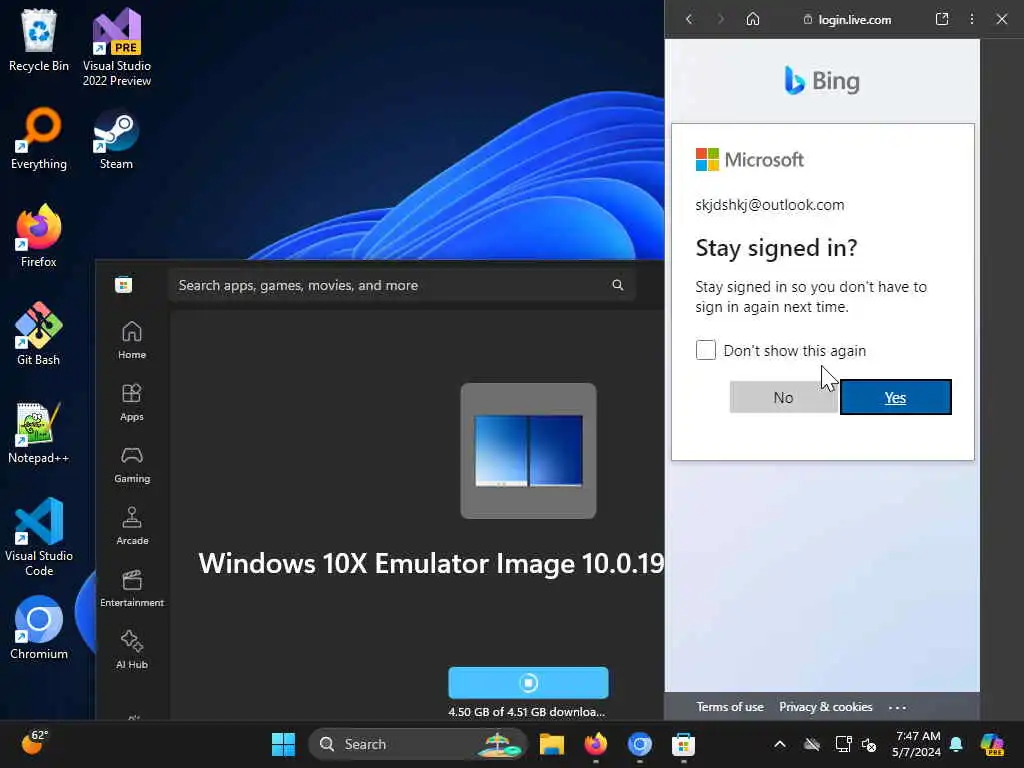Open the network display tray icon
The image size is (1024, 768).
pos(843,744)
